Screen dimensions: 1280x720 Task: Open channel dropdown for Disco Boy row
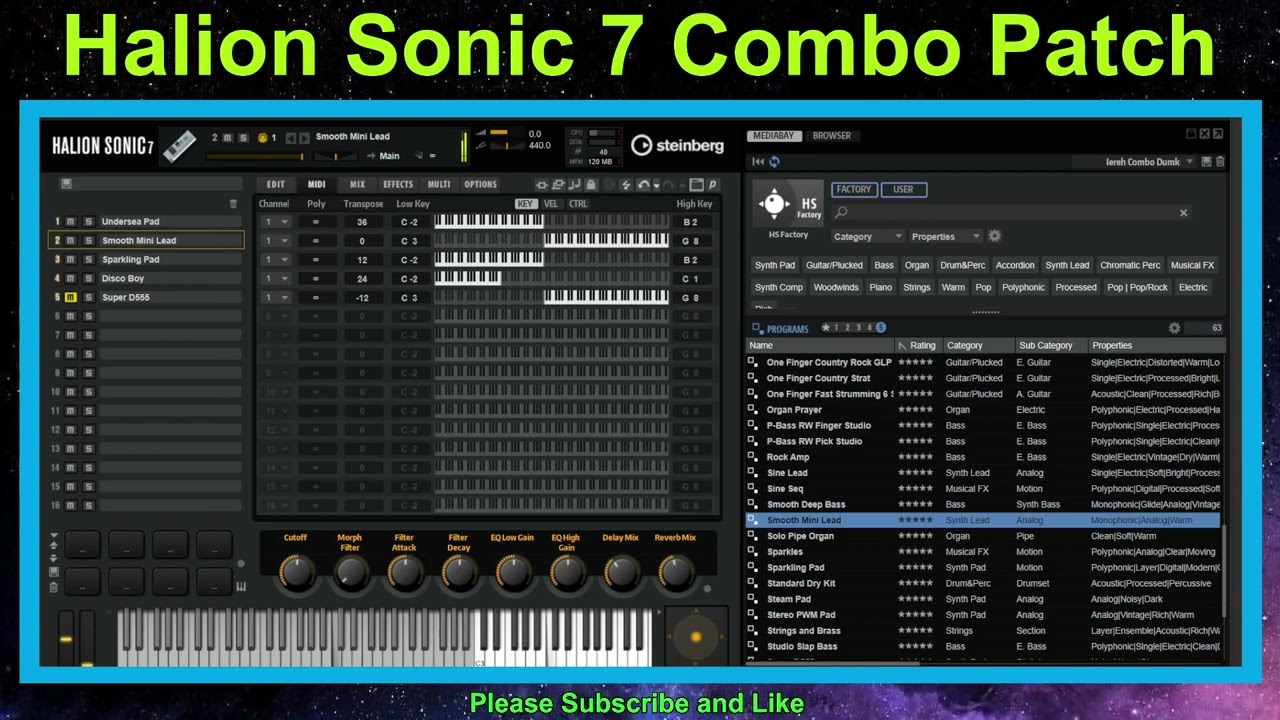[275, 279]
